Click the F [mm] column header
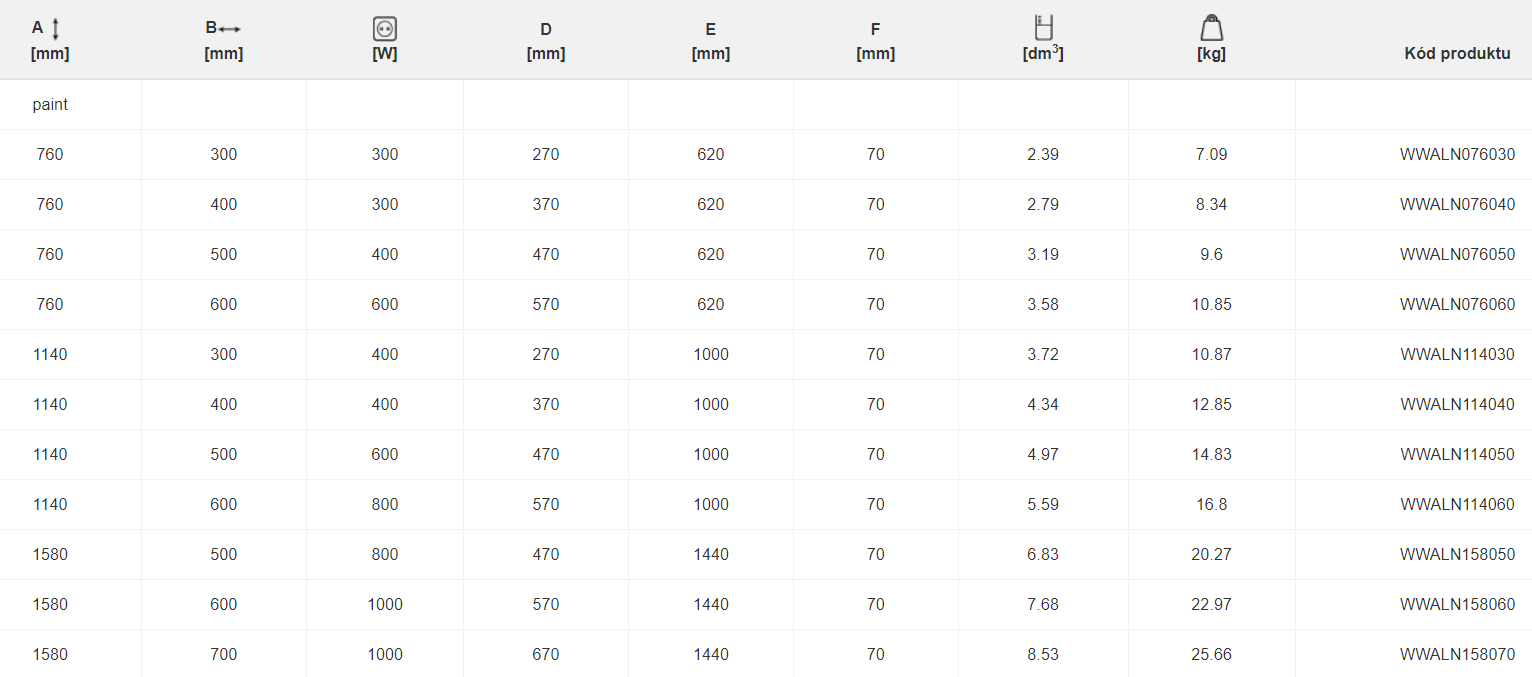Screen dimensions: 1532x677 click(x=876, y=42)
